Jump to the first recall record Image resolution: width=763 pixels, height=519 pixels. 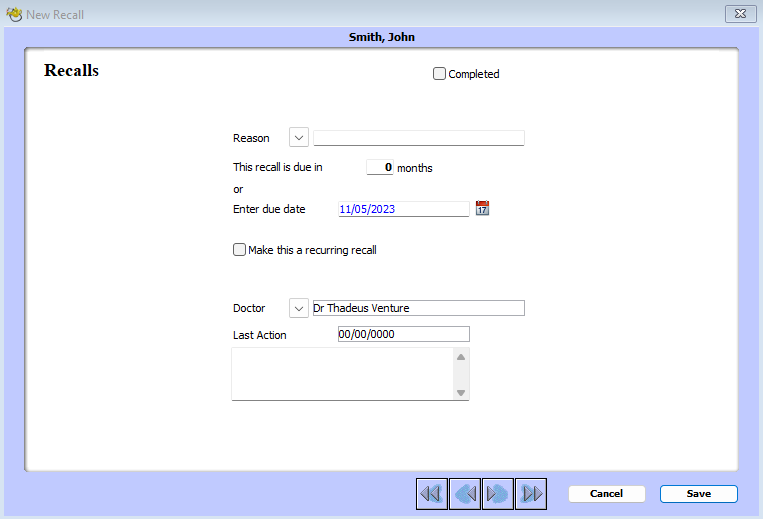point(431,494)
